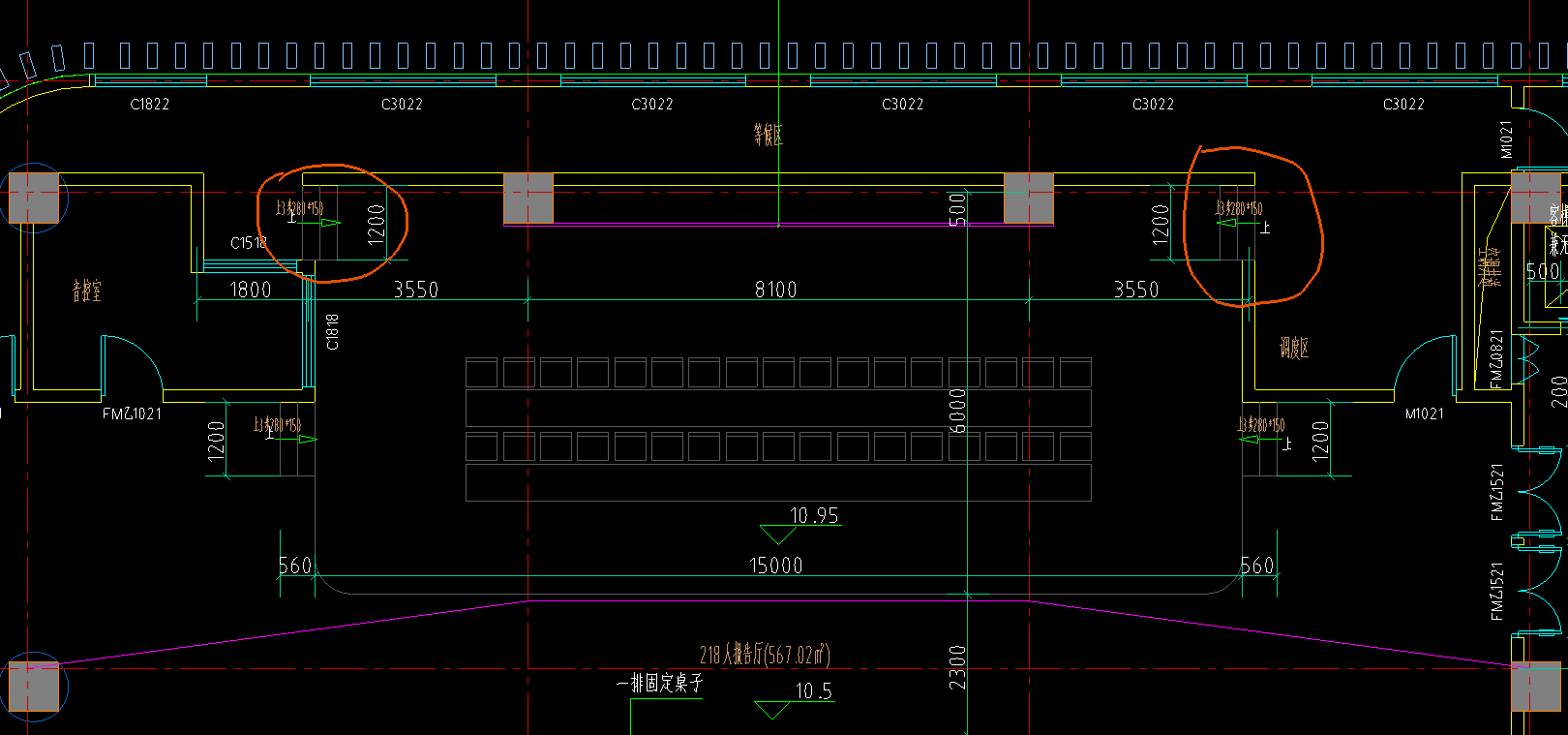Pick the 8100 dimension text
This screenshot has height=735, width=1568.
[776, 290]
